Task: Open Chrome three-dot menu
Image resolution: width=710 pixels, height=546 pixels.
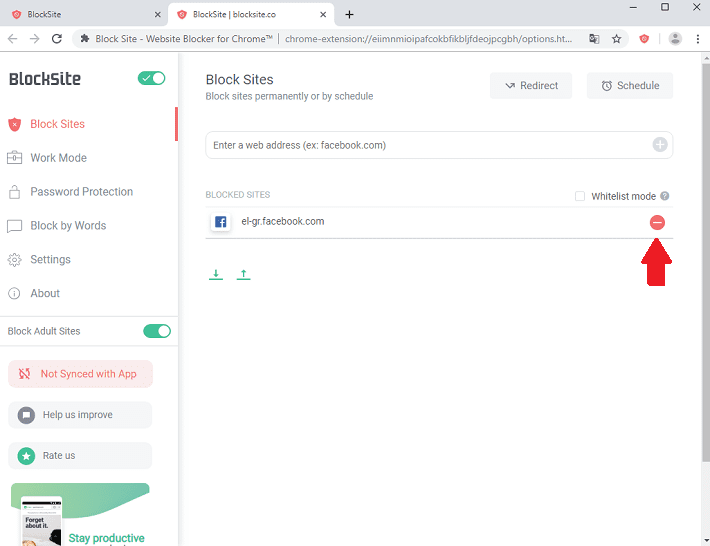Action: pos(698,39)
